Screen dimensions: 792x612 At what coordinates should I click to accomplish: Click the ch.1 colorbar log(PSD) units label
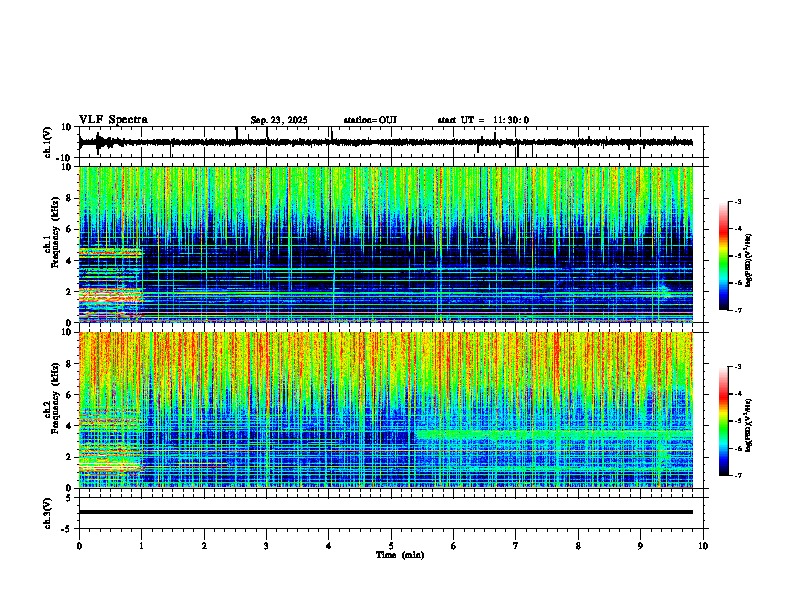(749, 260)
